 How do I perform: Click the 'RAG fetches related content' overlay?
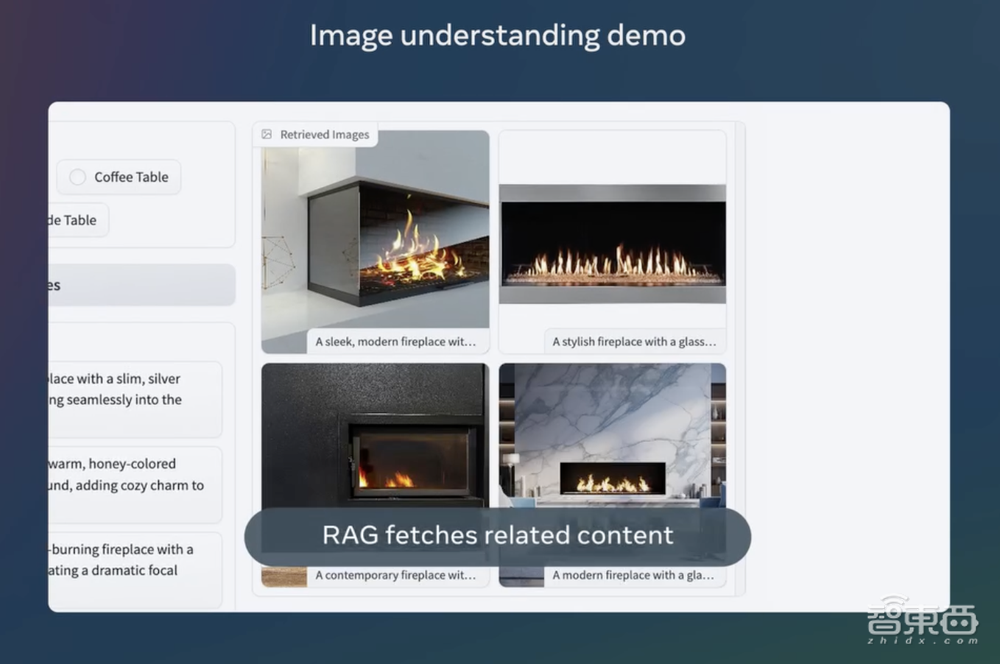[x=497, y=536]
